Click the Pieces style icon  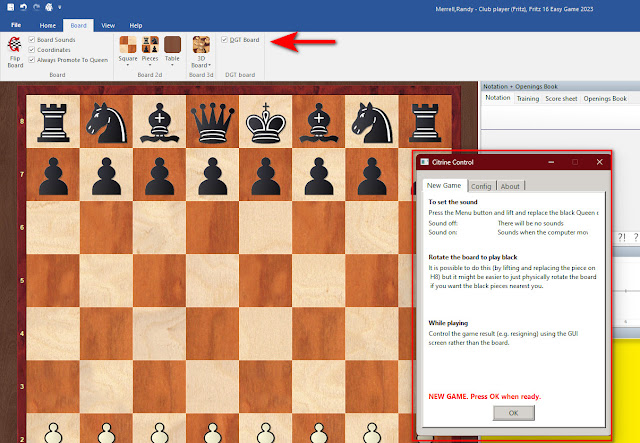[150, 45]
